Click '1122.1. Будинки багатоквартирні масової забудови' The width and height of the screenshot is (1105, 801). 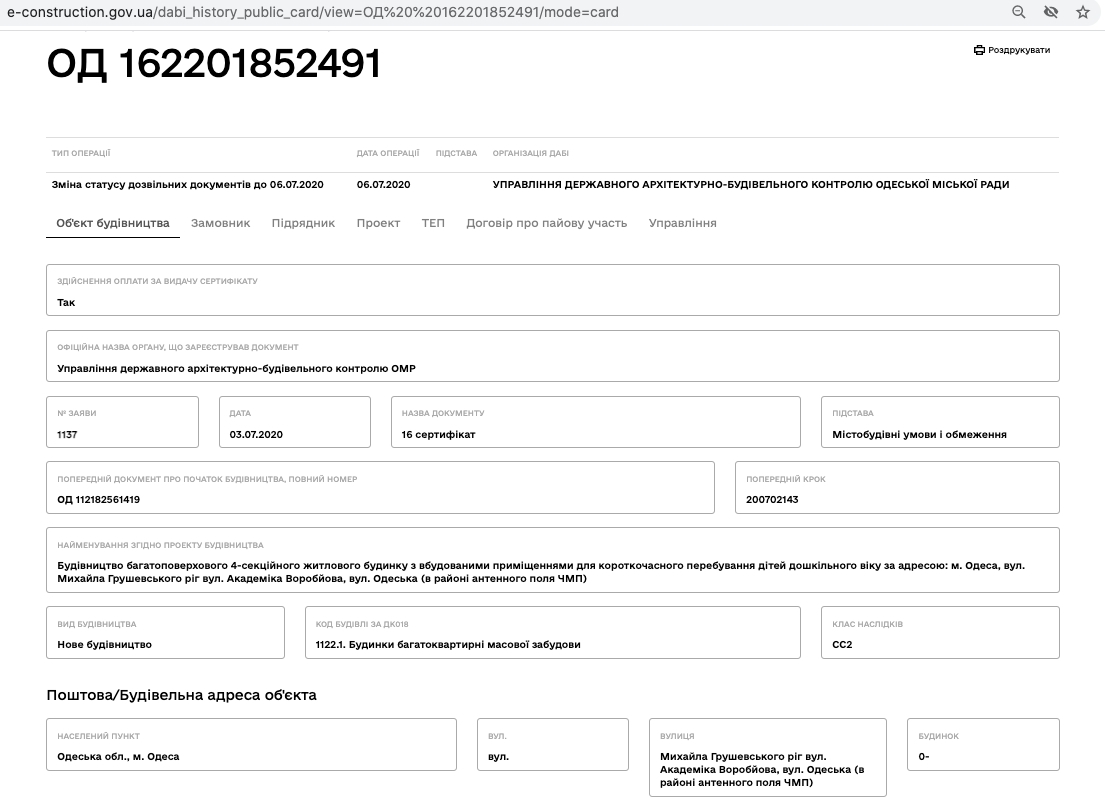[448, 645]
